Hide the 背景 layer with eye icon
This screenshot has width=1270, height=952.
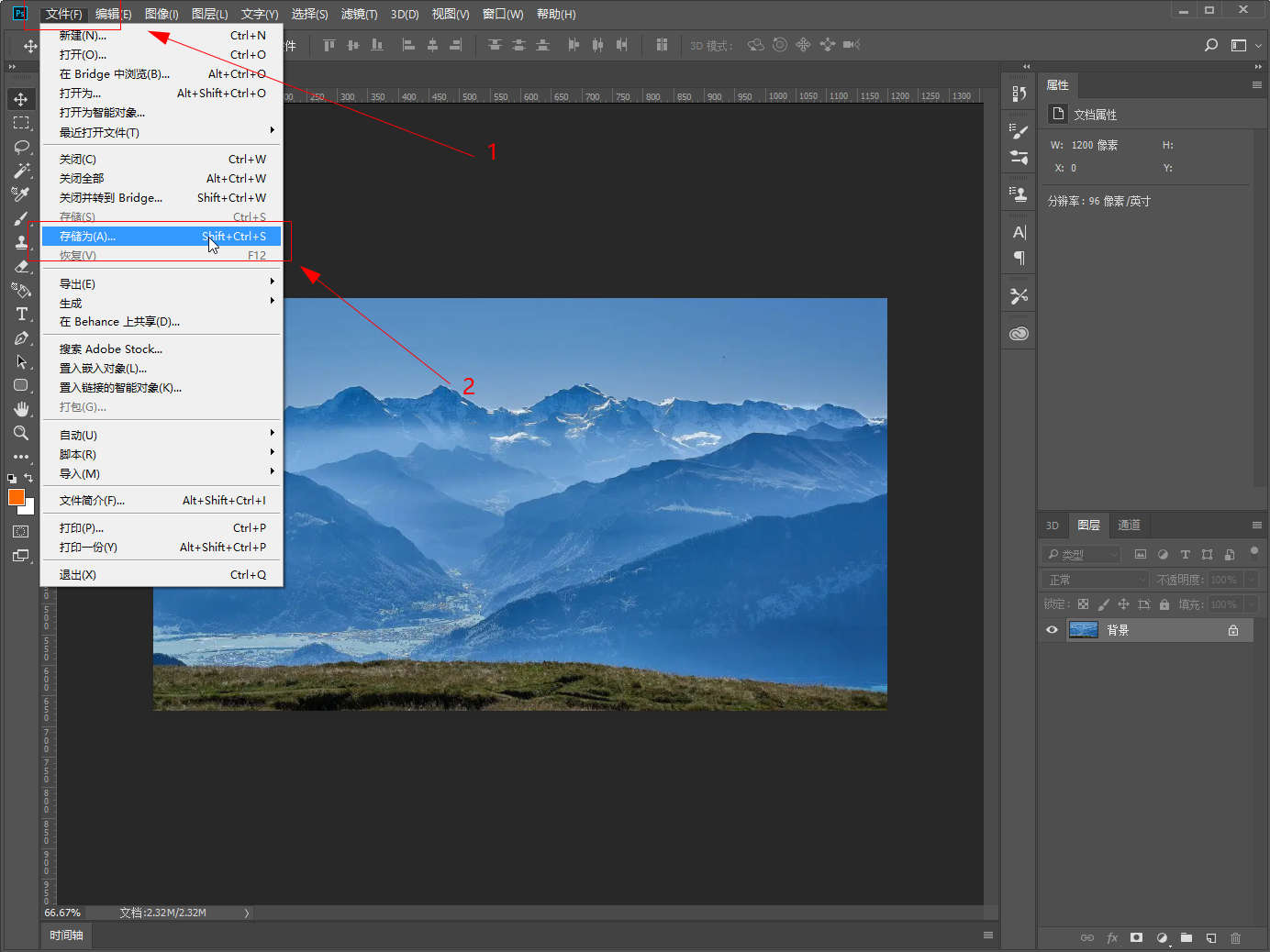pos(1052,630)
